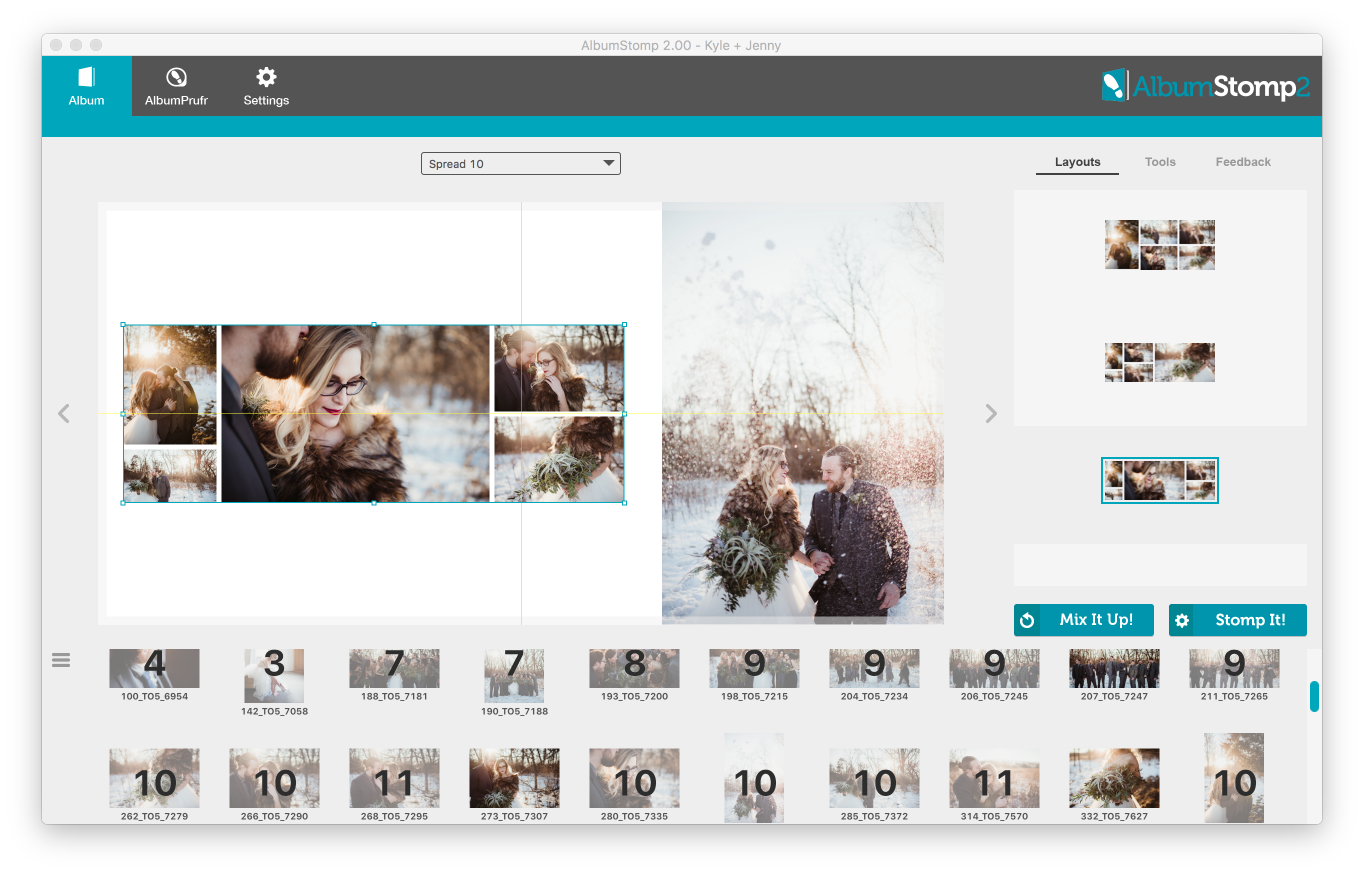Click the Mix It Up! button
Image resolution: width=1364 pixels, height=874 pixels.
(x=1084, y=620)
